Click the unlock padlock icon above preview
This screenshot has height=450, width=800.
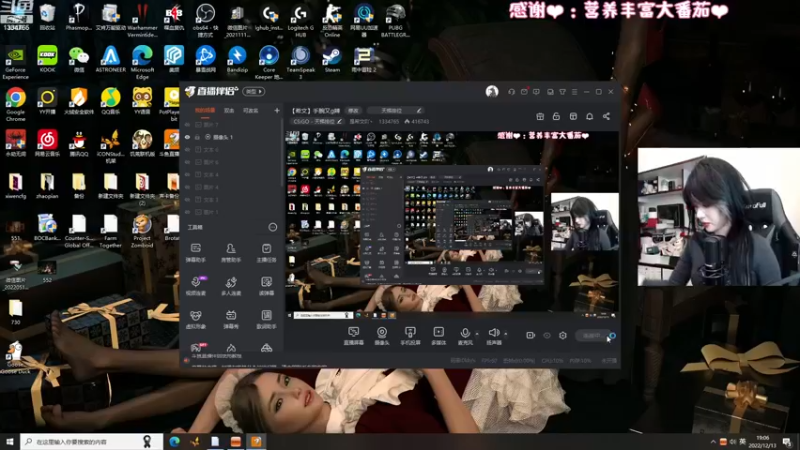pyautogui.click(x=556, y=116)
